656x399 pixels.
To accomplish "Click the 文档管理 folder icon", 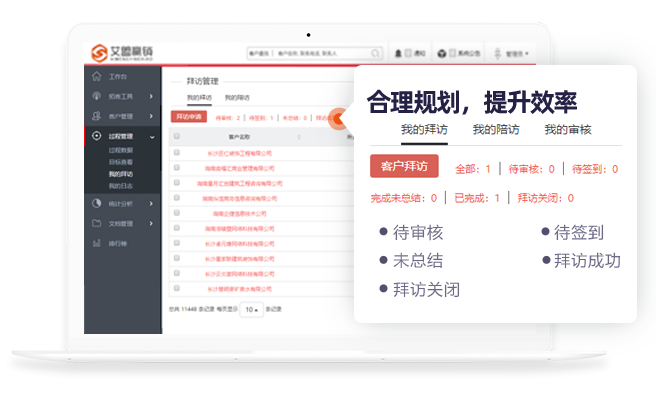I will pyautogui.click(x=97, y=223).
